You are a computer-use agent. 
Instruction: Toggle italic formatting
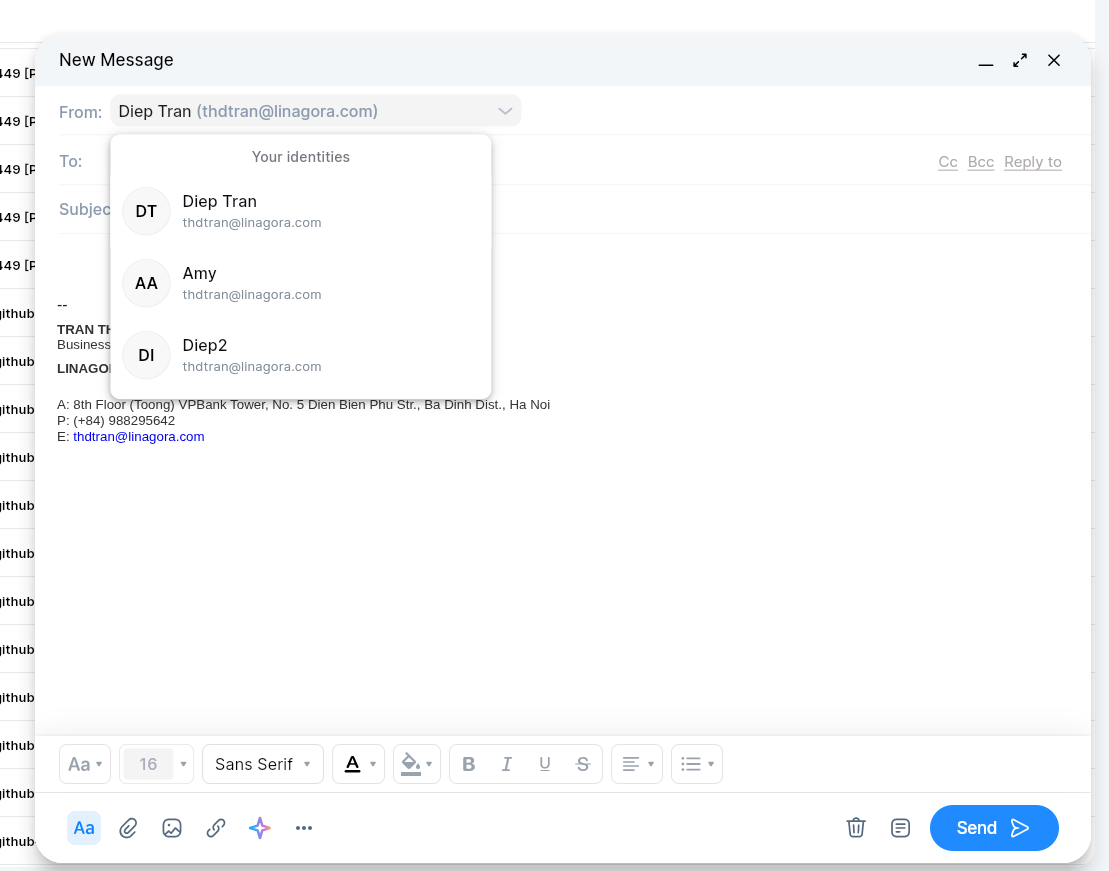point(506,764)
